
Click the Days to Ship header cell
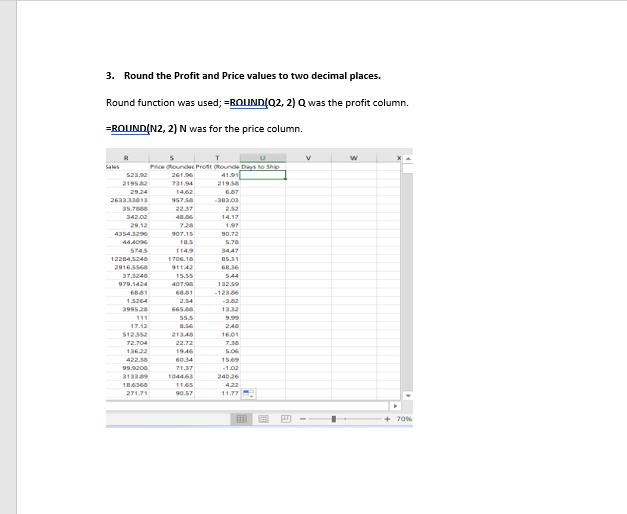coord(263,166)
